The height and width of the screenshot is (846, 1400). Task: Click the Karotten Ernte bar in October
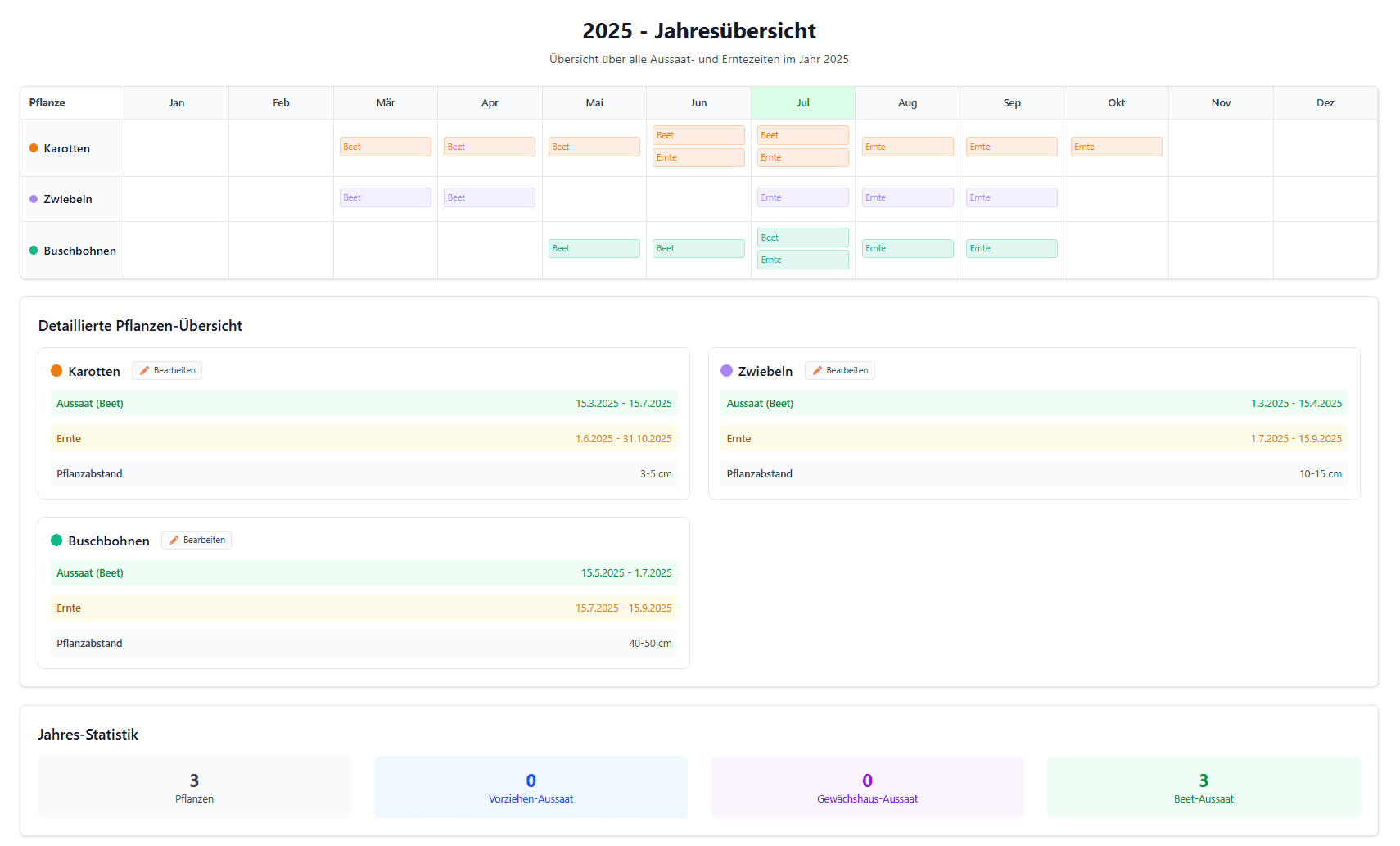pos(1116,147)
